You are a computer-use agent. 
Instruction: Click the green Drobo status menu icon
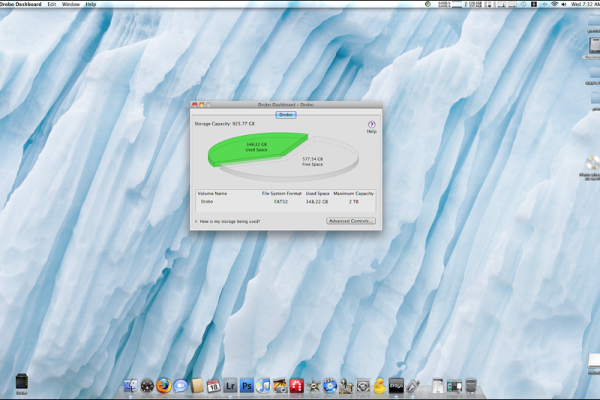click(x=428, y=4)
